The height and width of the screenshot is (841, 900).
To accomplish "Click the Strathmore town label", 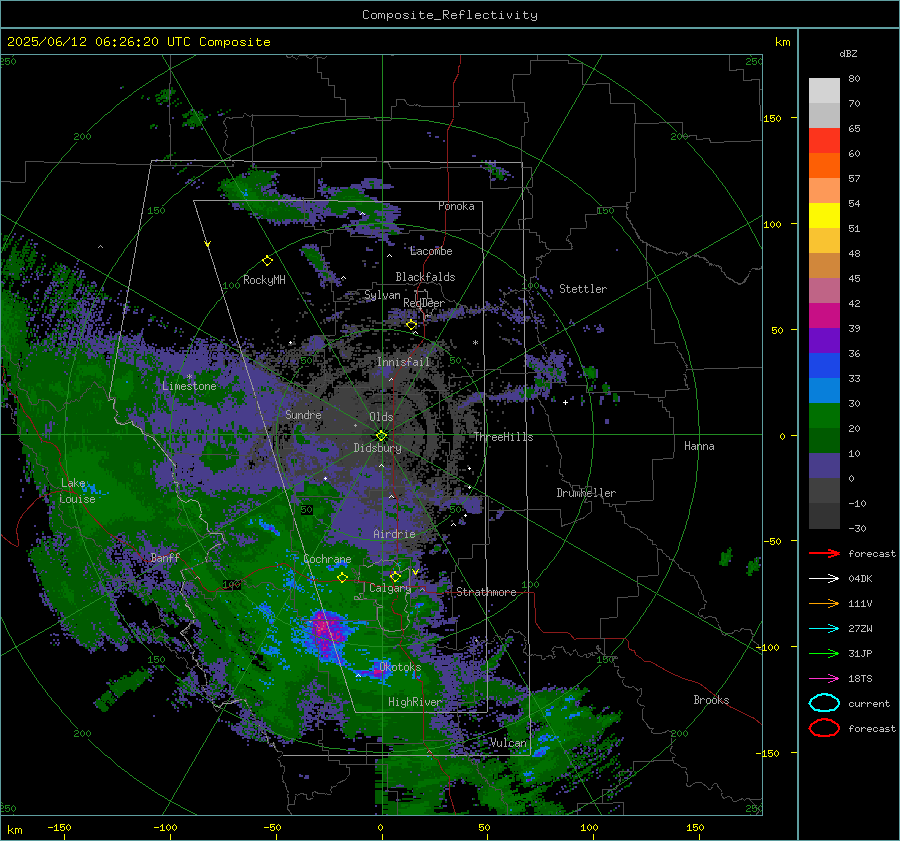I will 487,592.
